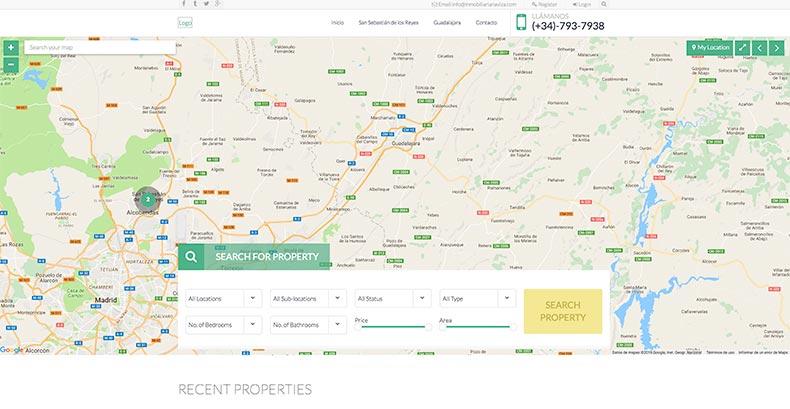Toggle fullscreen map view

point(743,48)
